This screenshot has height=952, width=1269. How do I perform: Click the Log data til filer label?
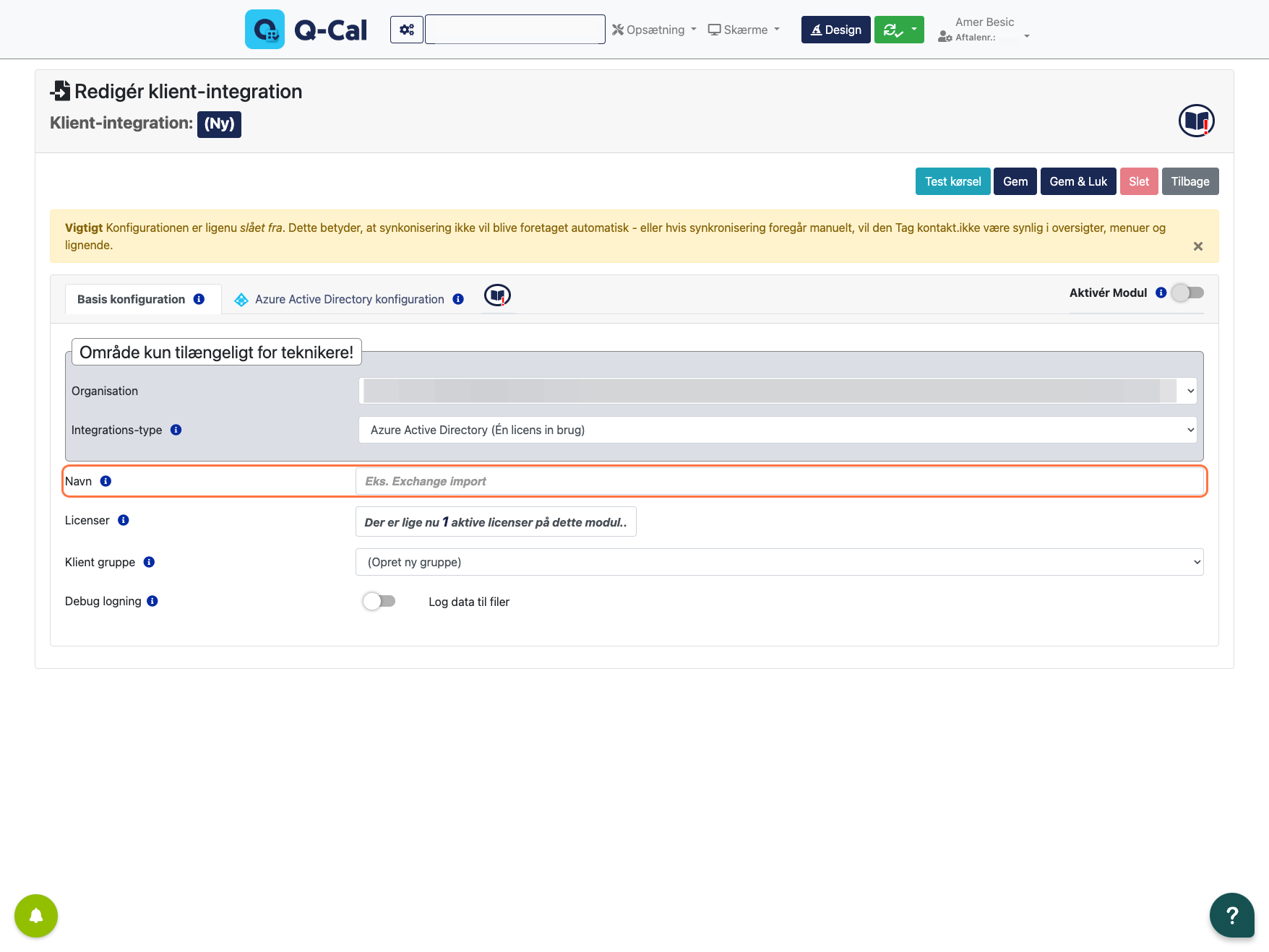(469, 602)
